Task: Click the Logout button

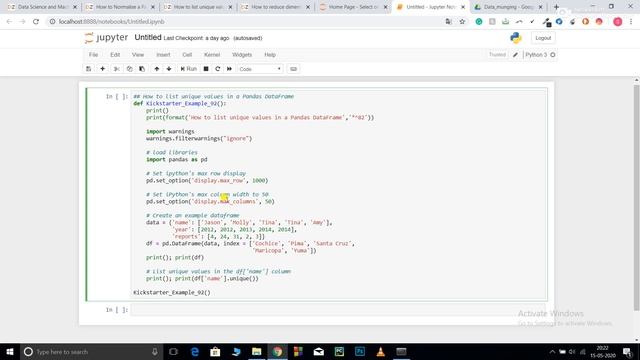Action: [x=543, y=38]
